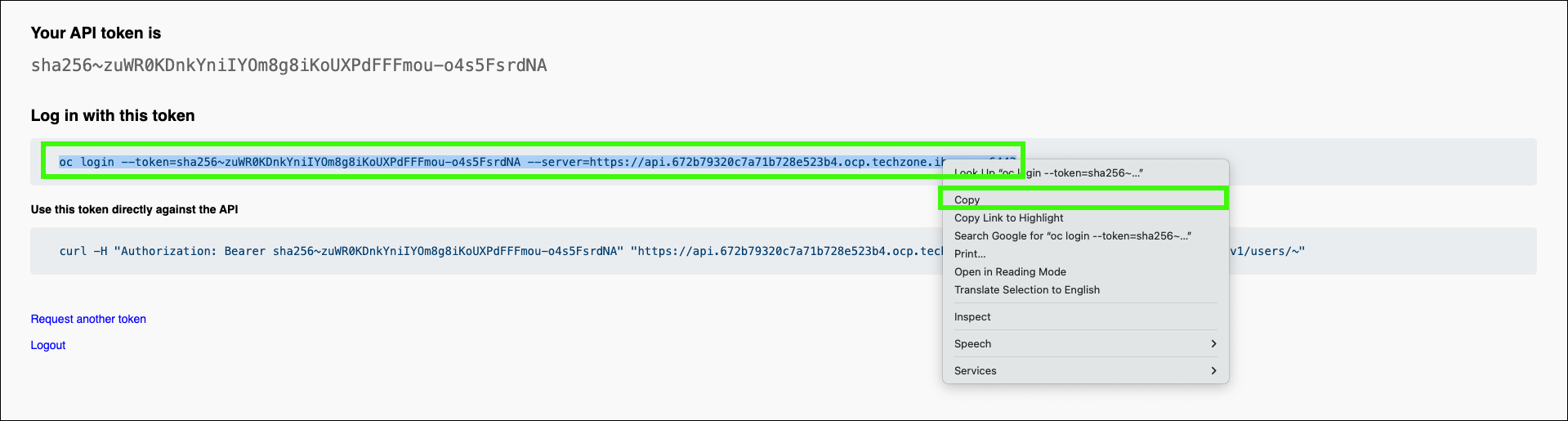Viewport: 1568px width, 421px height.
Task: Select Search Google for oc login option
Action: point(1072,235)
